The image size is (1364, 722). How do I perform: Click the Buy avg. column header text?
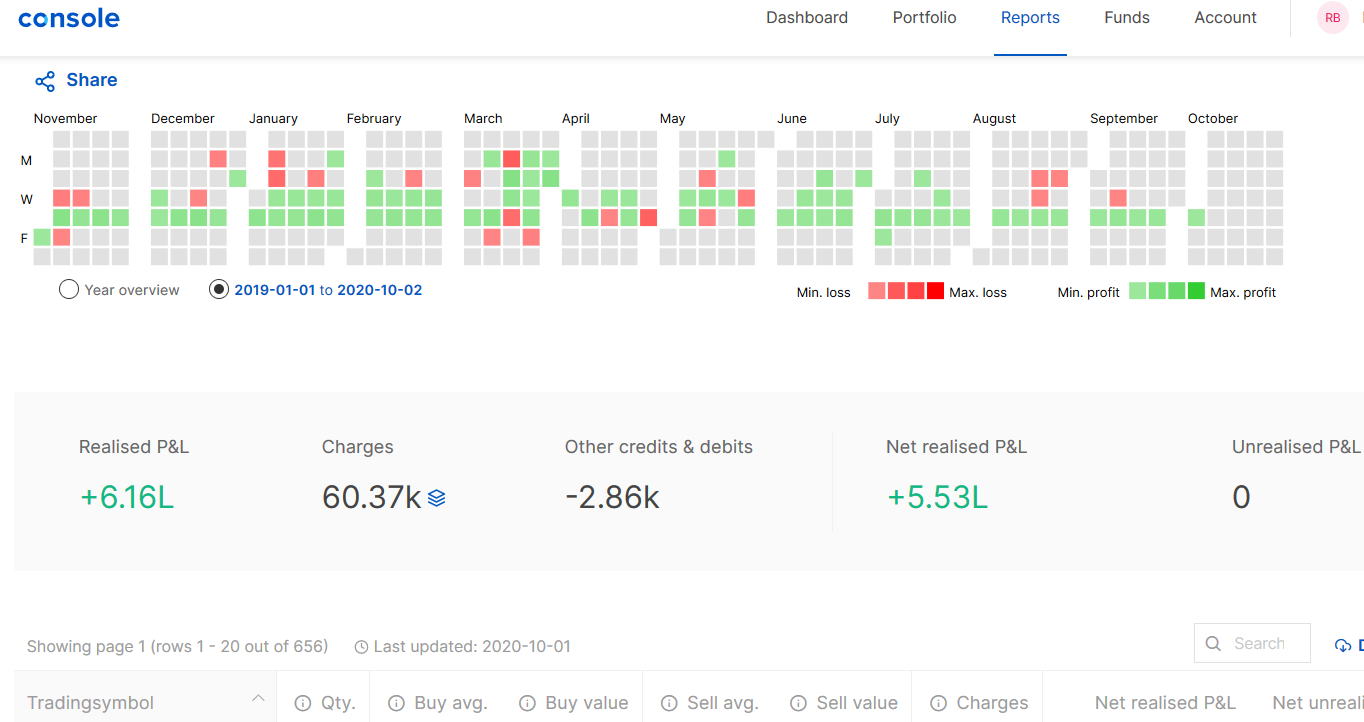451,703
